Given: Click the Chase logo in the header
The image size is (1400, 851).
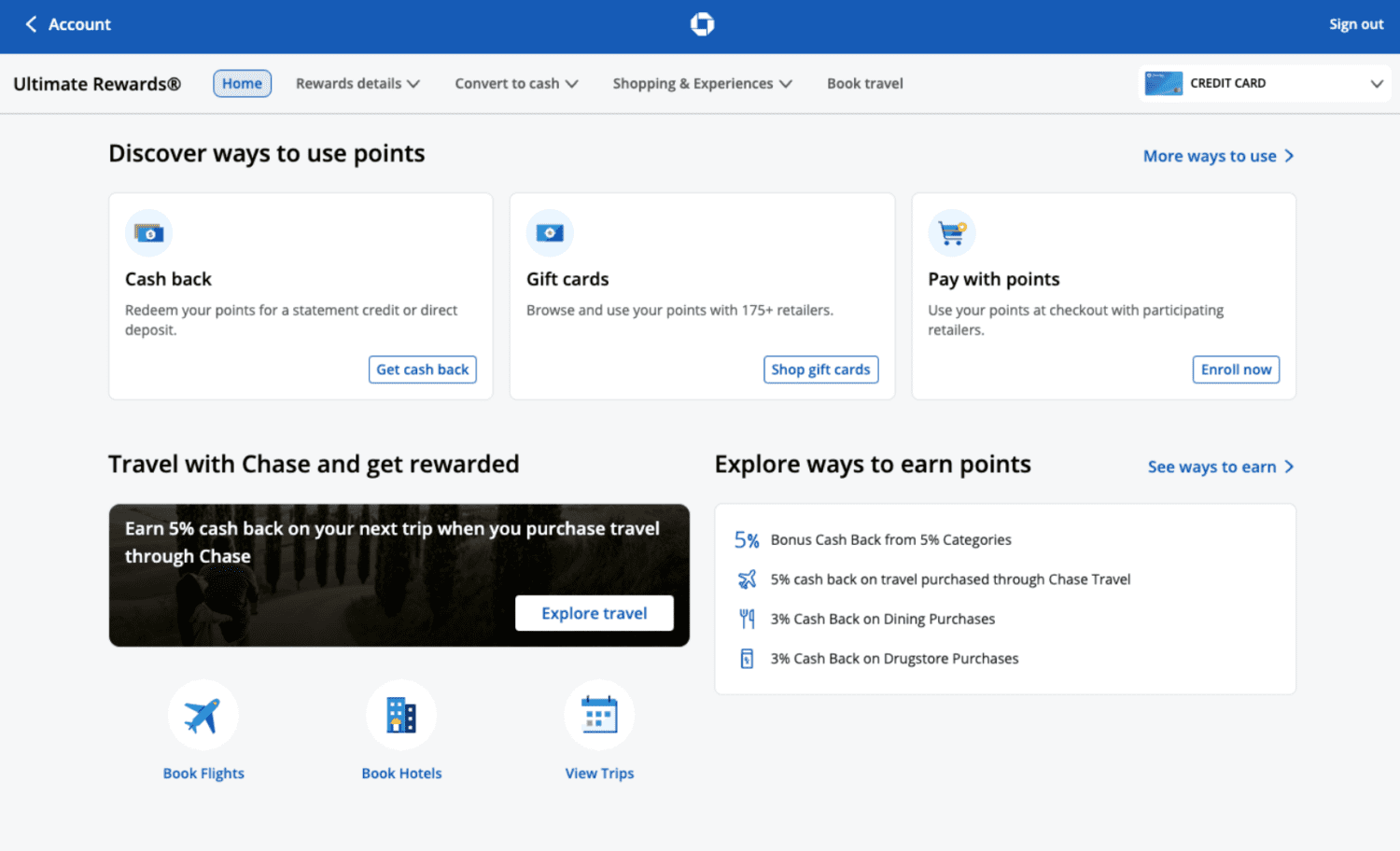Looking at the screenshot, I should click(x=701, y=23).
